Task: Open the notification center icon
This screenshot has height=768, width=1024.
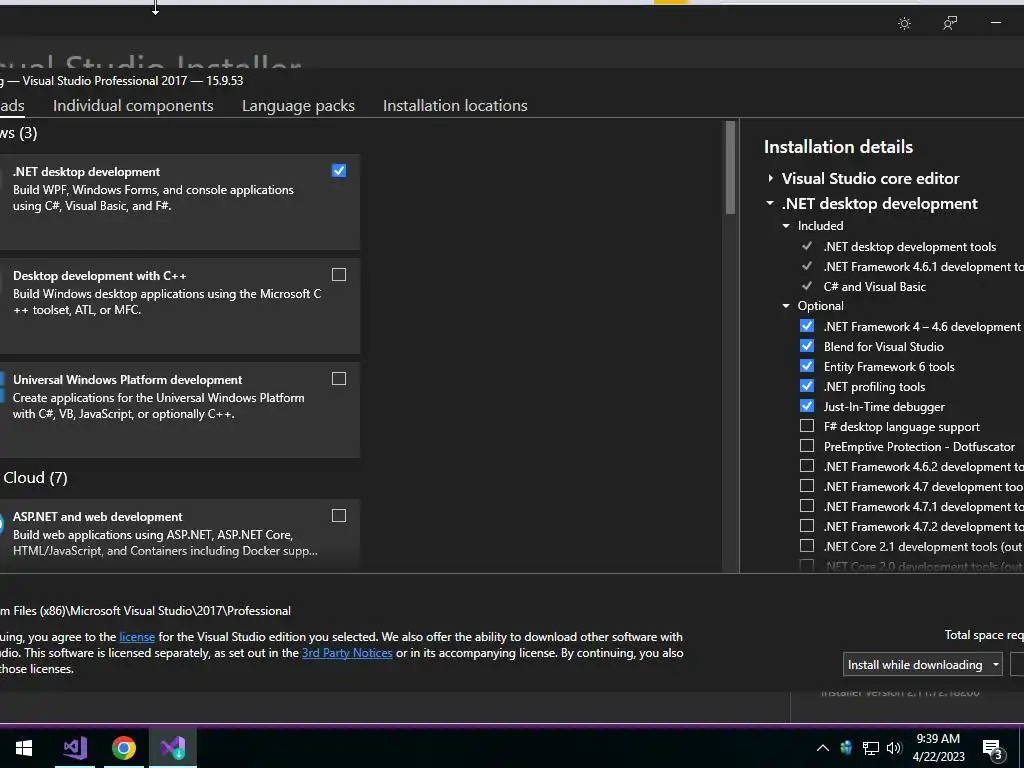Action: click(992, 750)
